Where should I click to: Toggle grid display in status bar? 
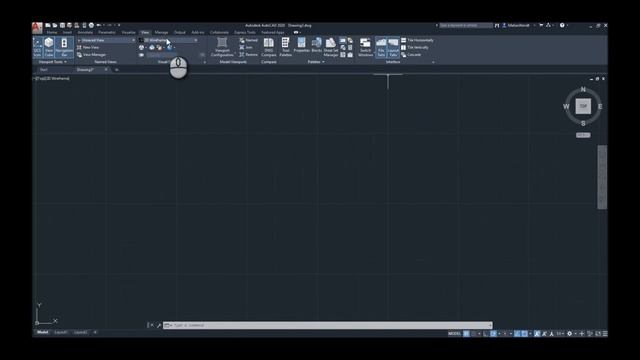tap(466, 333)
